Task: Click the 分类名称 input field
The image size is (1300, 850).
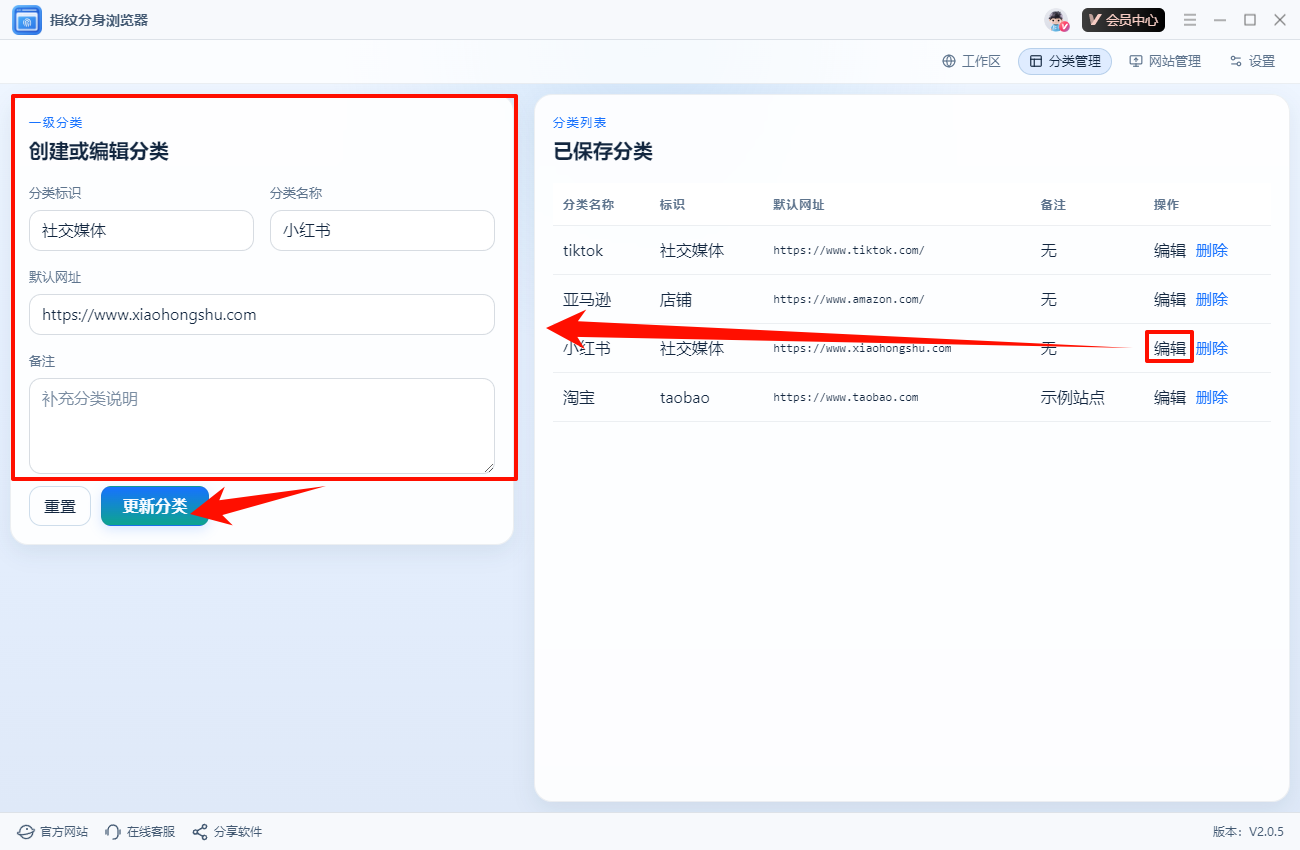Action: coord(382,230)
